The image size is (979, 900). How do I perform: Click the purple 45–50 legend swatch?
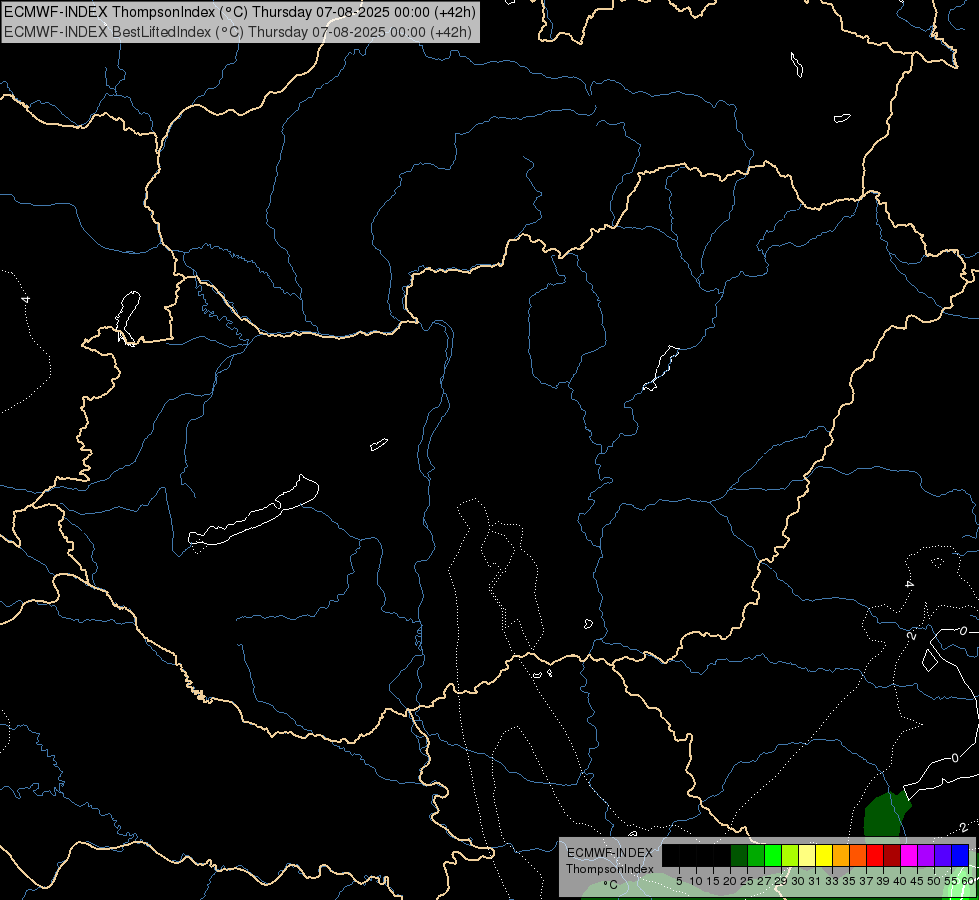tap(926, 855)
